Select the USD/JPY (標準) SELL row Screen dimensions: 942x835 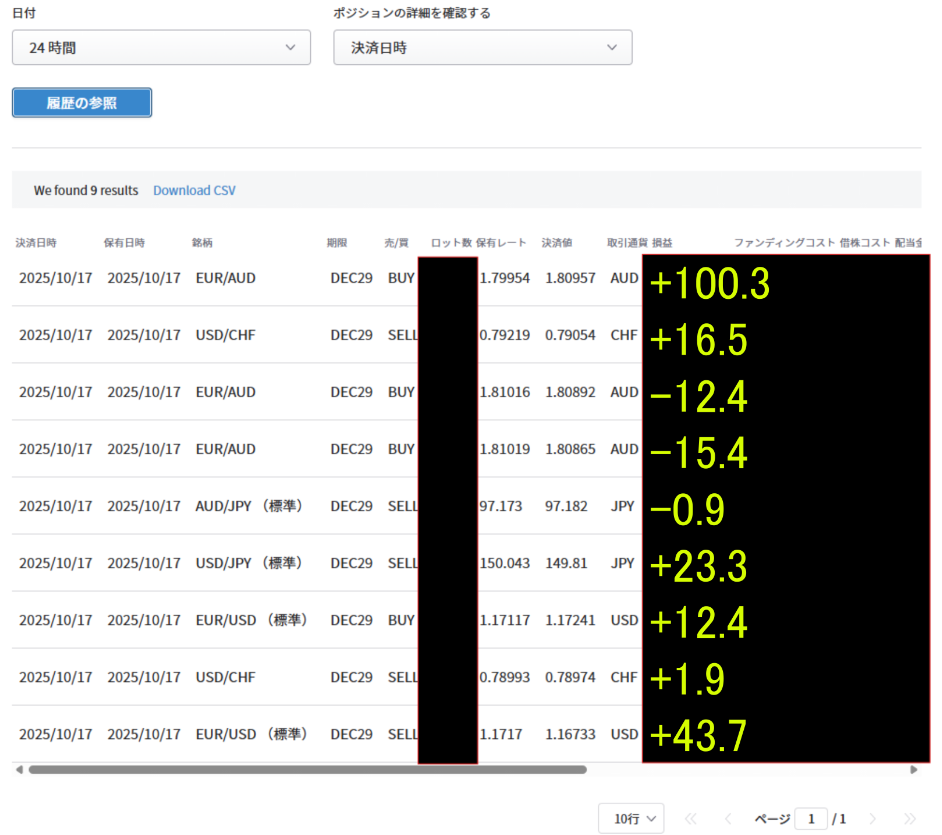[x=248, y=563]
